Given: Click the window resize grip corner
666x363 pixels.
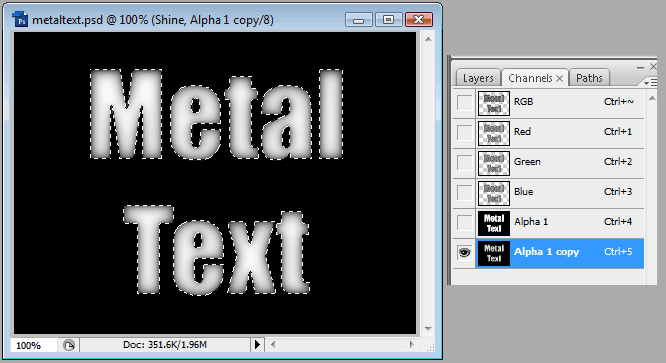Looking at the screenshot, I should [429, 346].
